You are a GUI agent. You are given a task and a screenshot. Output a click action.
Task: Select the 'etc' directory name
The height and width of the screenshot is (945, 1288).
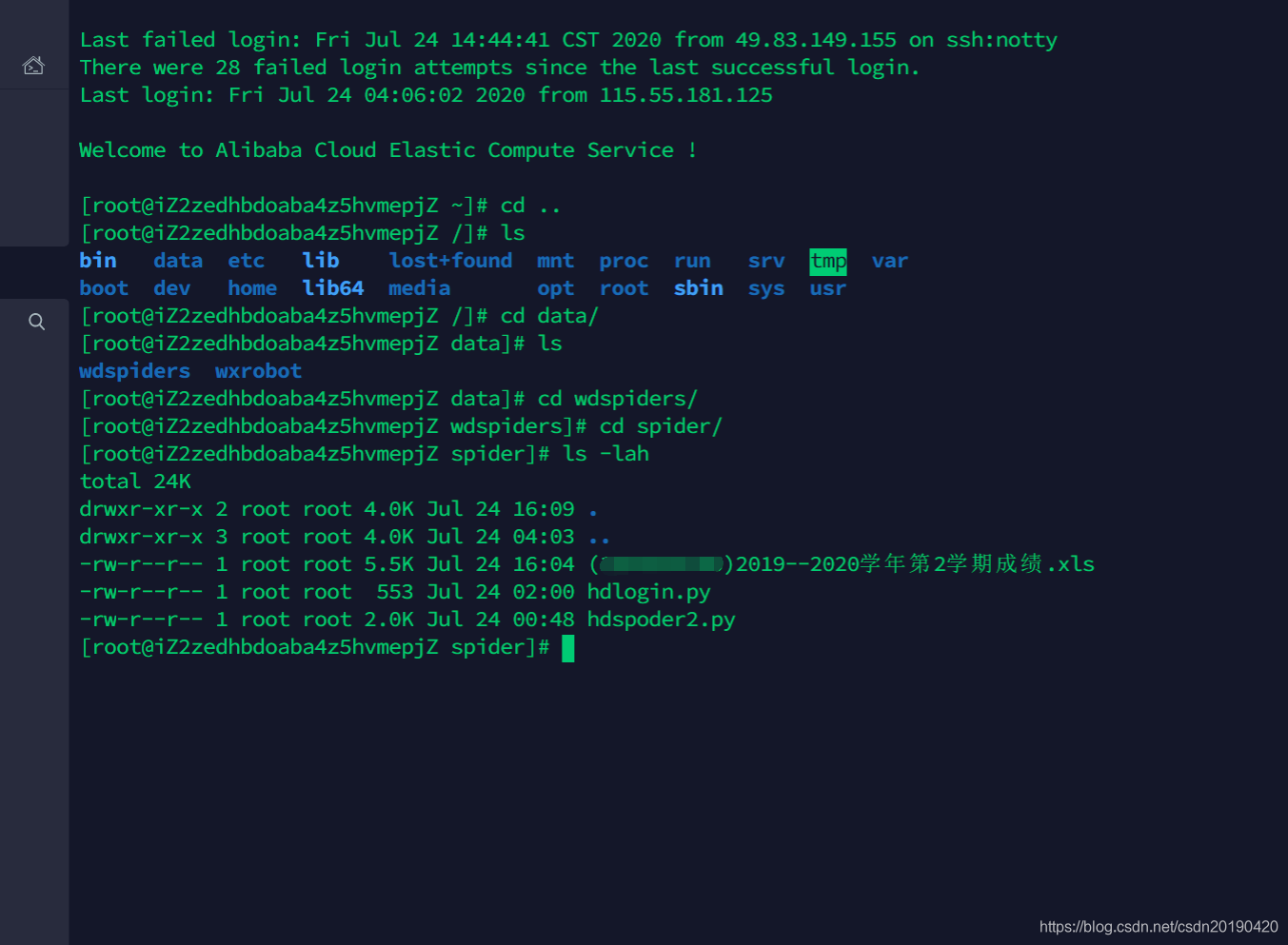[x=247, y=261]
